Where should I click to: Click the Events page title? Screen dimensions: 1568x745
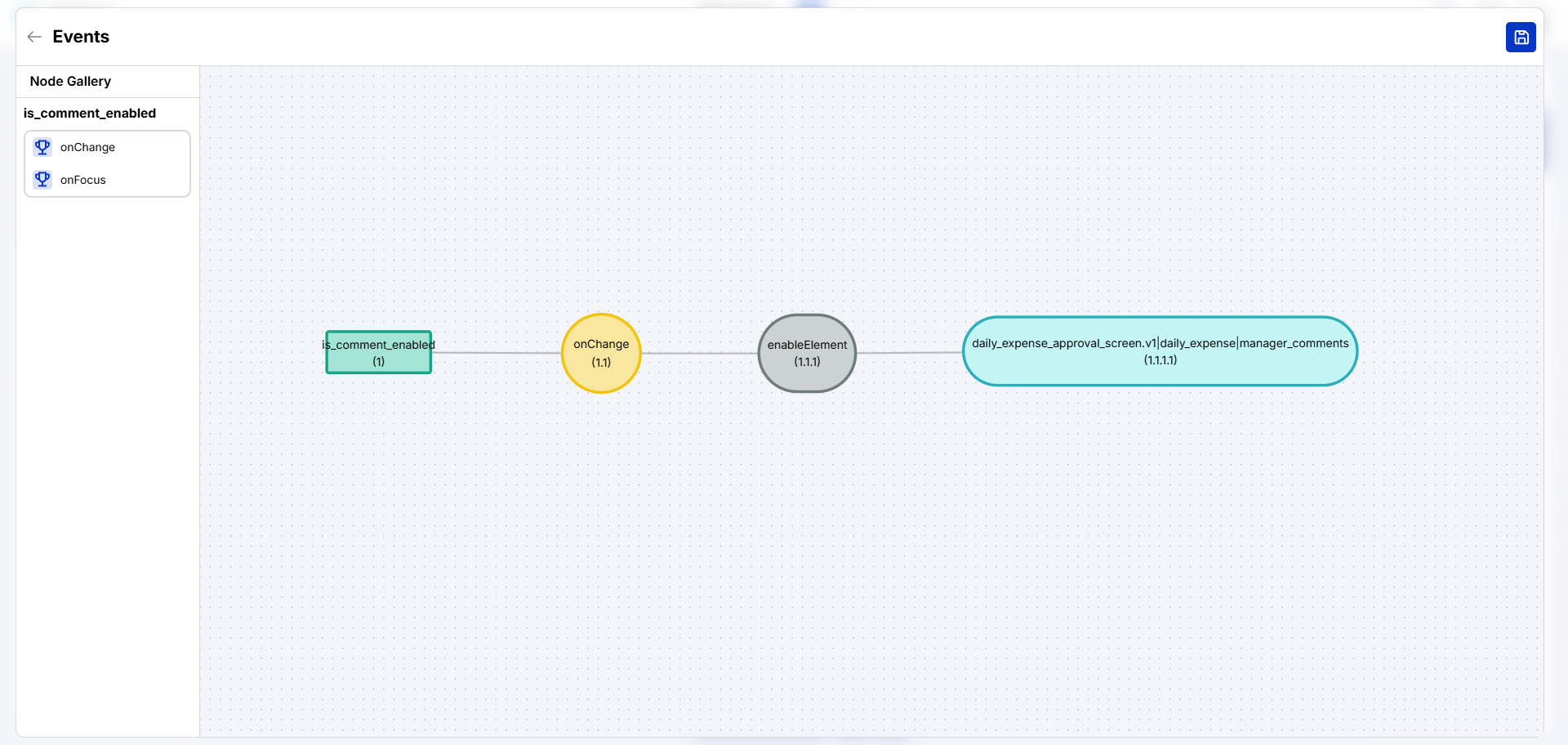[81, 37]
